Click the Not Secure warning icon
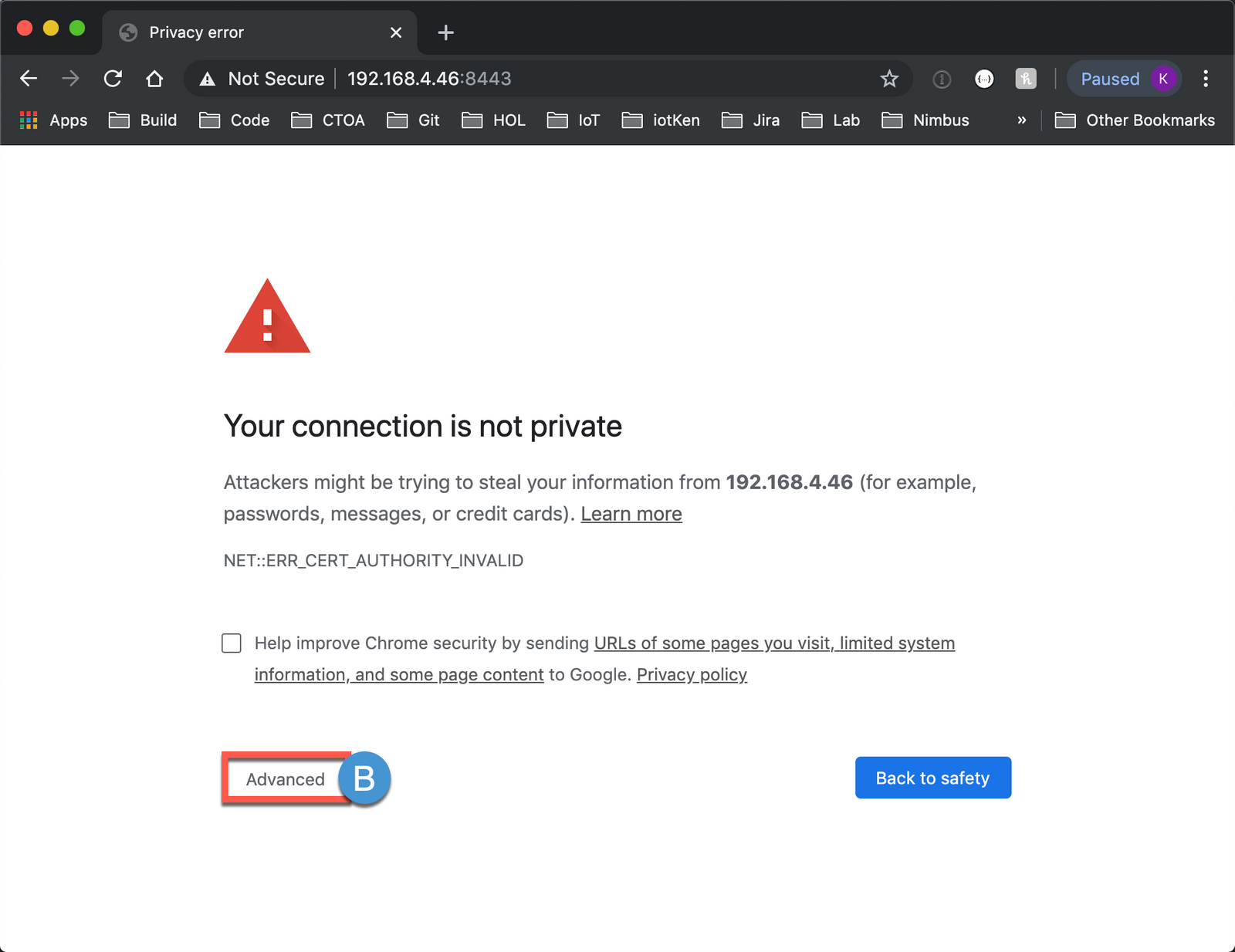This screenshot has width=1235, height=952. (207, 79)
